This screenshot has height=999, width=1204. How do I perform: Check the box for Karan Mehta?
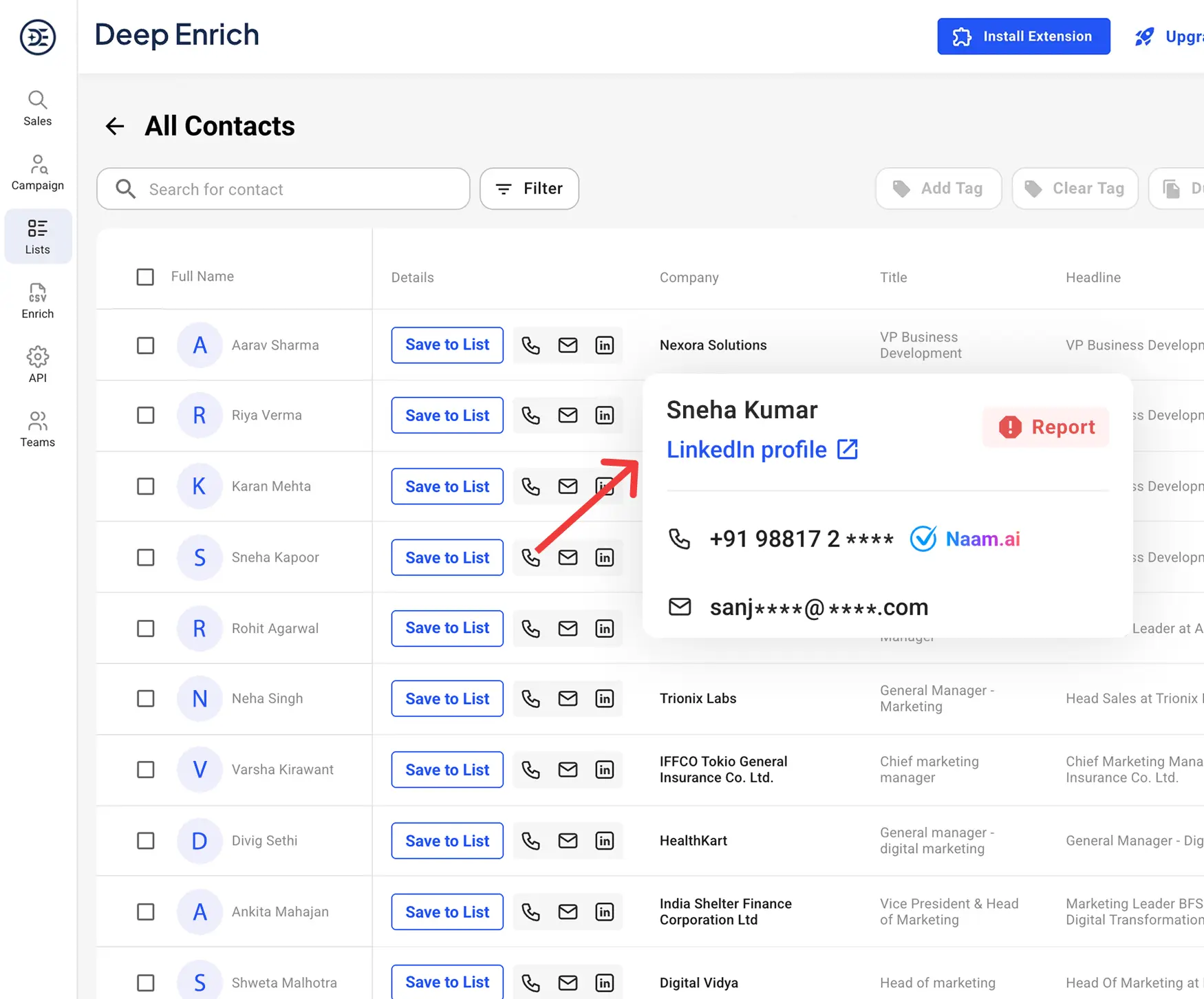pos(145,486)
